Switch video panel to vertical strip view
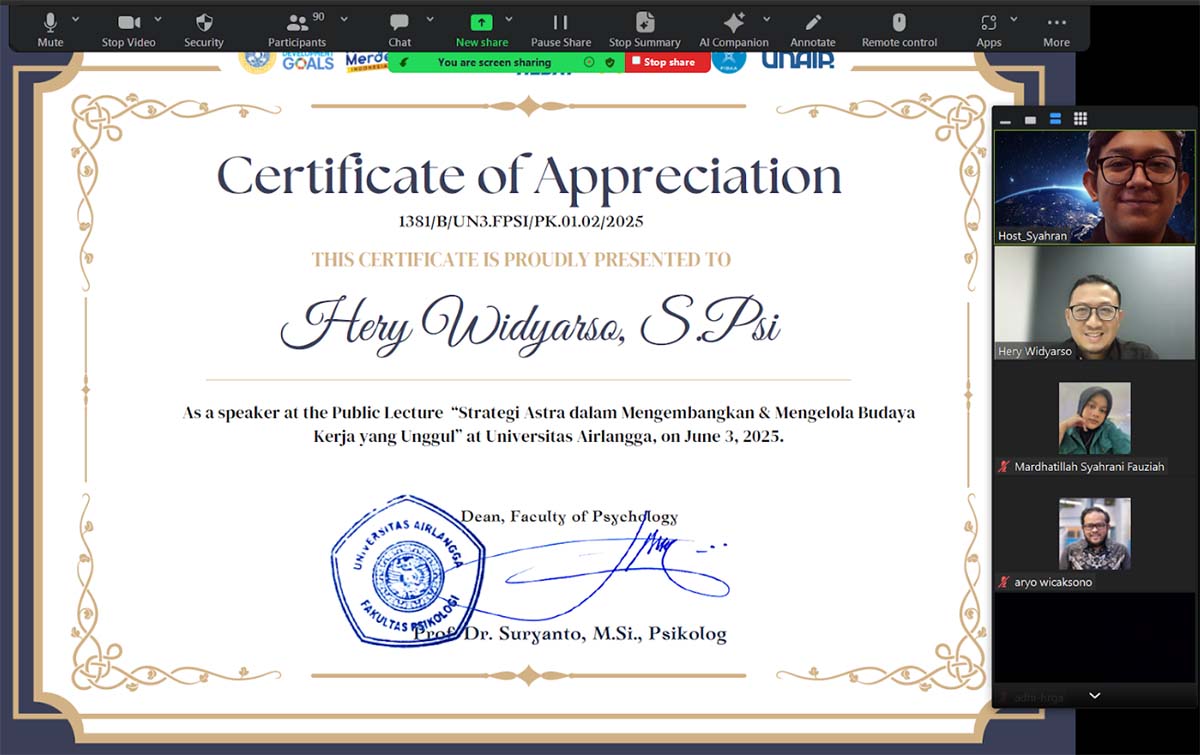This screenshot has height=755, width=1200. pos(1055,119)
